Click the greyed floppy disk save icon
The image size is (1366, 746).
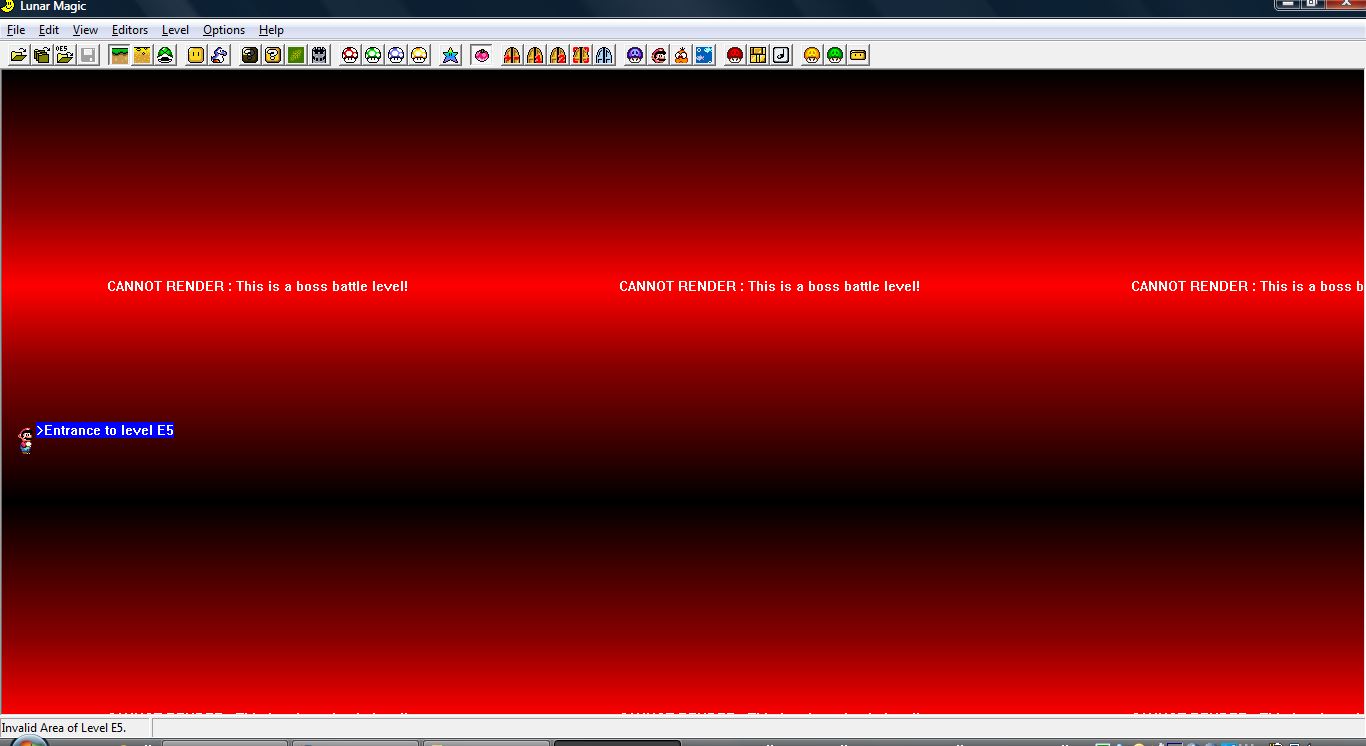88,55
